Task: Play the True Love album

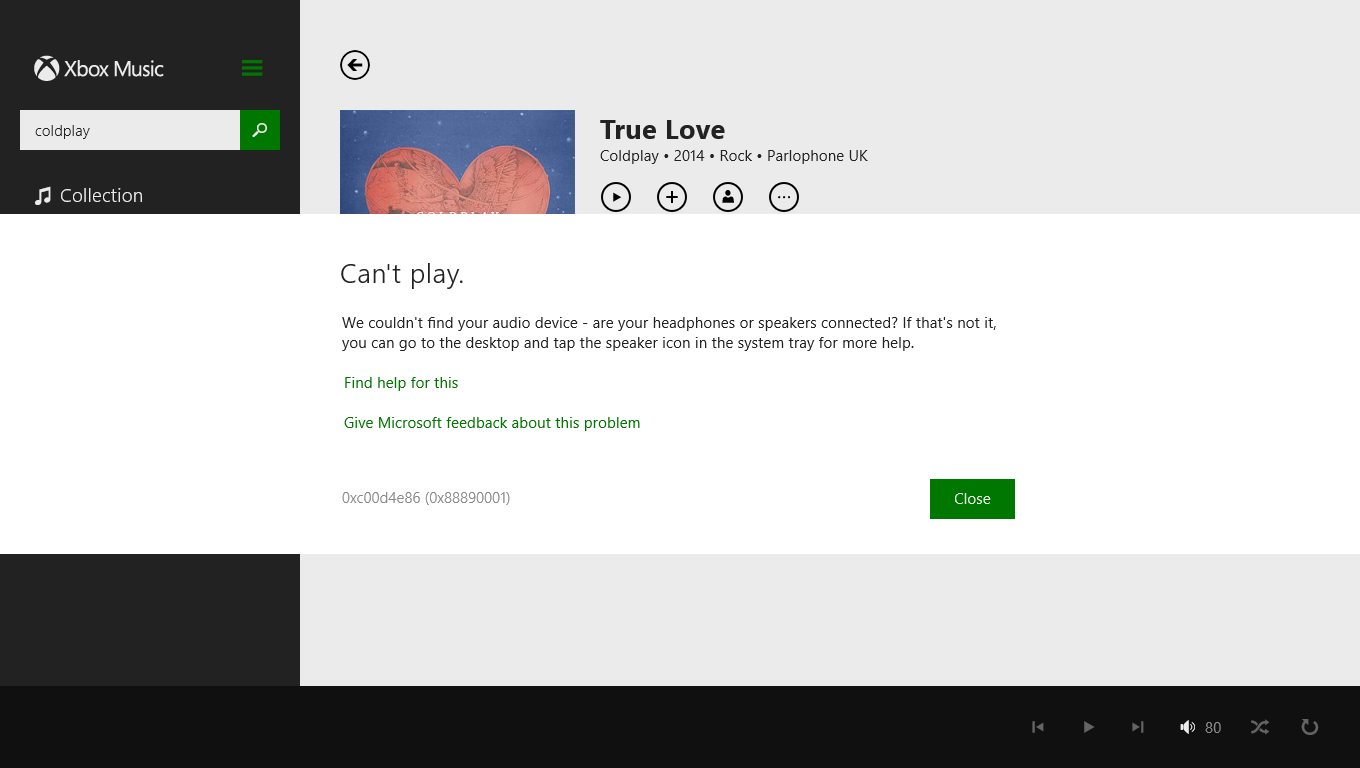Action: (616, 197)
